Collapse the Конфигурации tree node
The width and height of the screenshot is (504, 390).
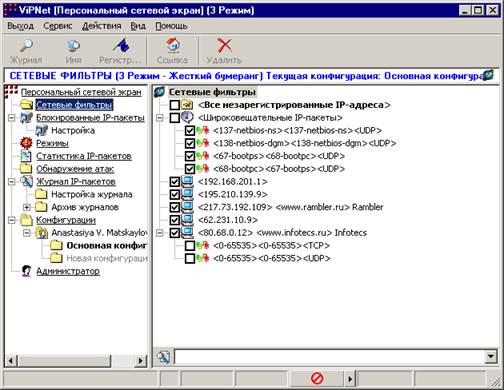tap(12, 220)
